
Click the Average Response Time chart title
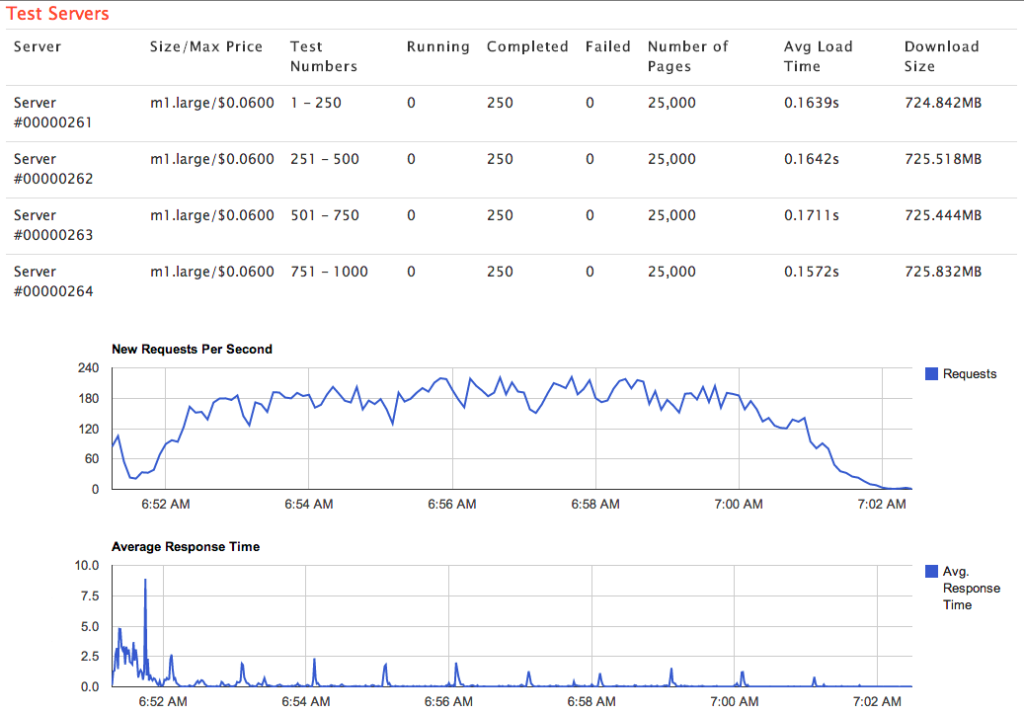coord(185,547)
